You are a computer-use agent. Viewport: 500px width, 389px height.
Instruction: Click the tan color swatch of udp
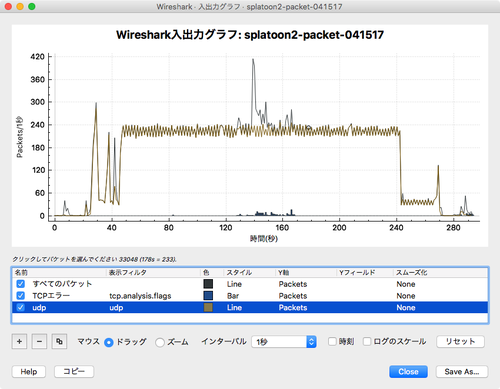[x=208, y=307]
